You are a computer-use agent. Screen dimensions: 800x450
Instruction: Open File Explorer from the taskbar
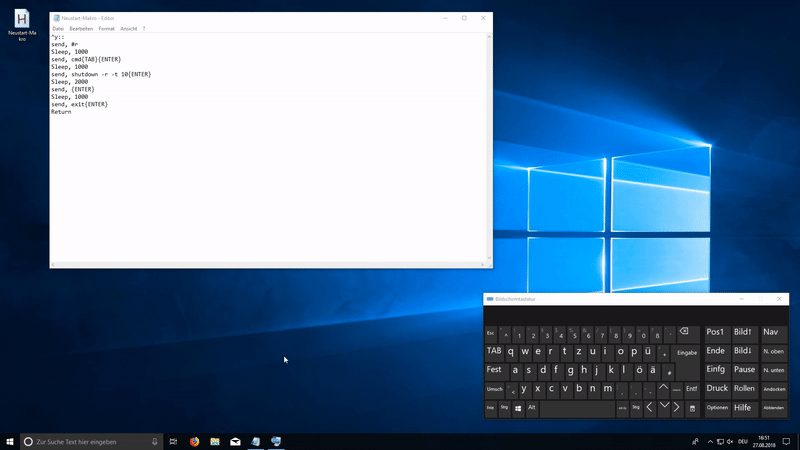pos(215,442)
